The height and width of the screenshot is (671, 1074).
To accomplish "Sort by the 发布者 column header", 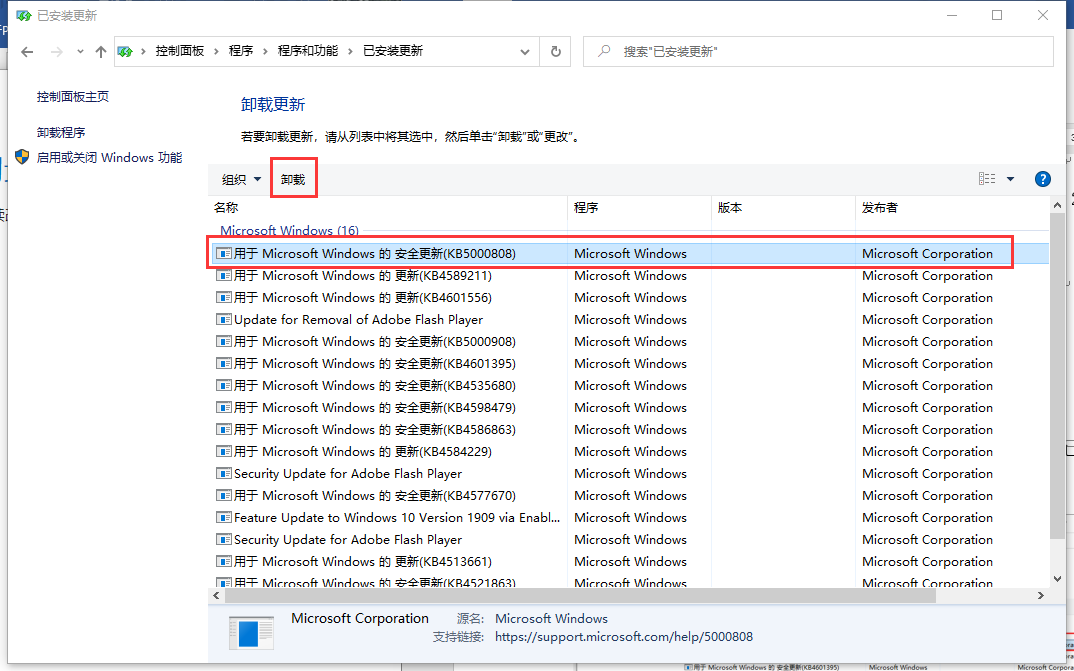I will tap(951, 207).
